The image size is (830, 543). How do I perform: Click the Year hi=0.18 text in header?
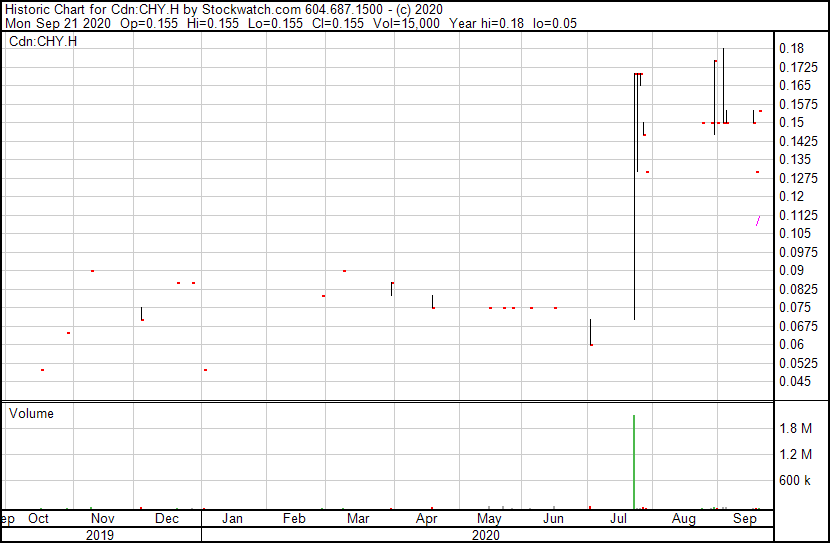point(486,23)
